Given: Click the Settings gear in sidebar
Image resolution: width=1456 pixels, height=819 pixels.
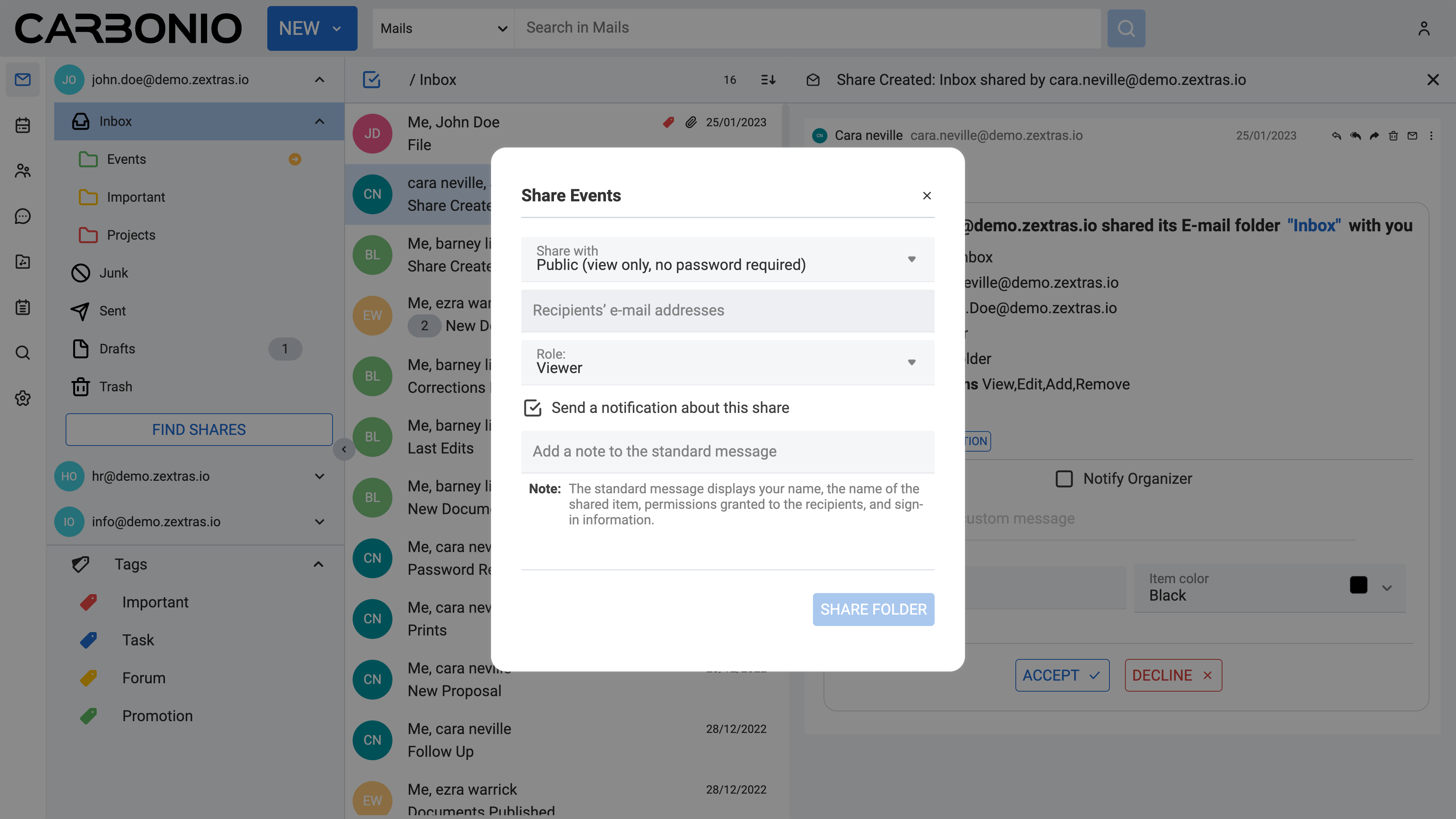Looking at the screenshot, I should tap(23, 399).
